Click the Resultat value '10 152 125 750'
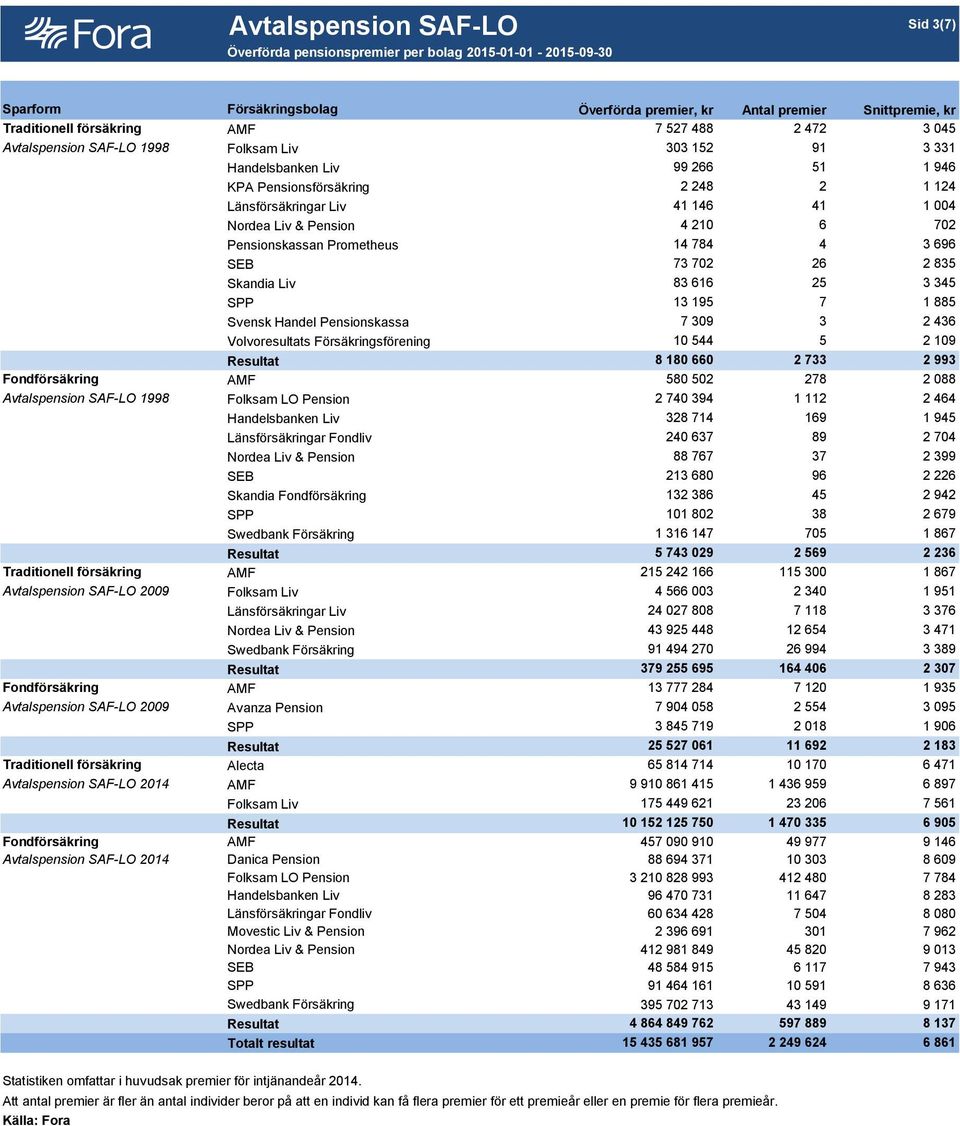 coord(668,823)
